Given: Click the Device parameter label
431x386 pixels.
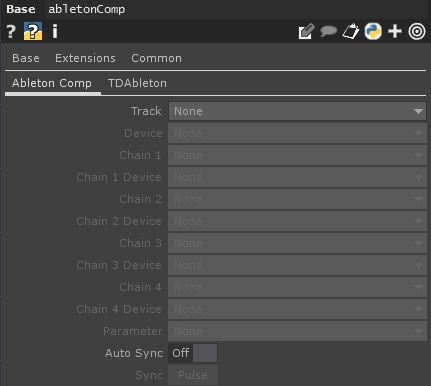Looking at the screenshot, I should click(x=143, y=133).
